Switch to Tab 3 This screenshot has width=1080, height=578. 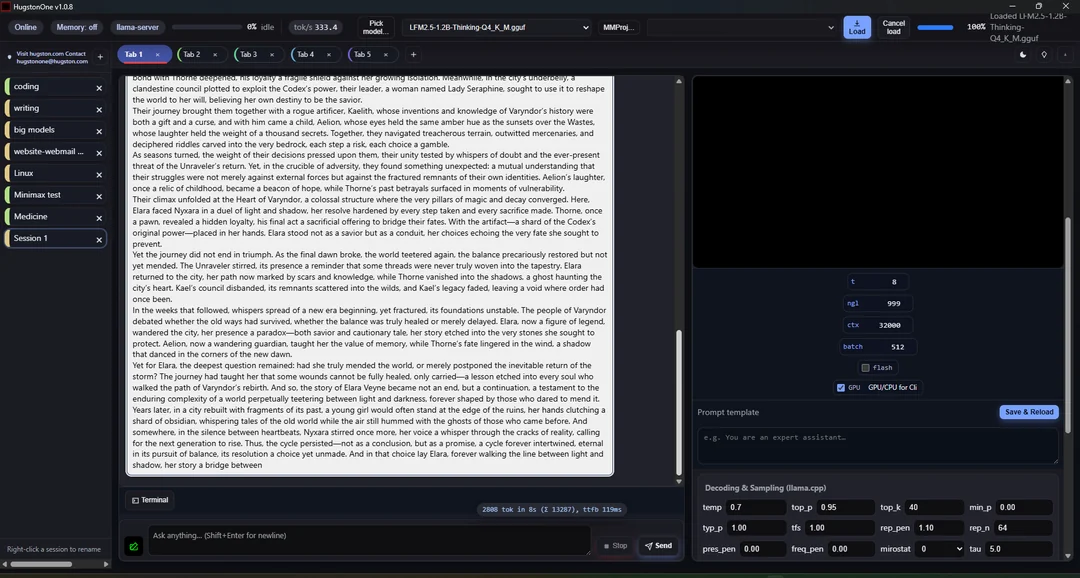coord(258,54)
